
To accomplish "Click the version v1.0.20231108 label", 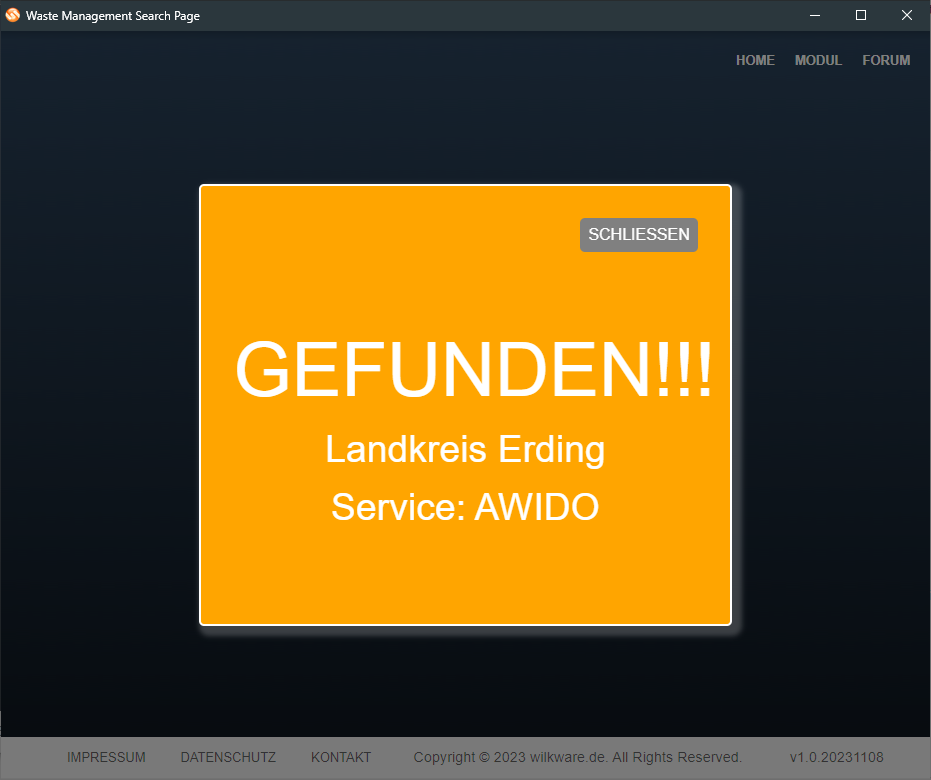I will pyautogui.click(x=836, y=757).
